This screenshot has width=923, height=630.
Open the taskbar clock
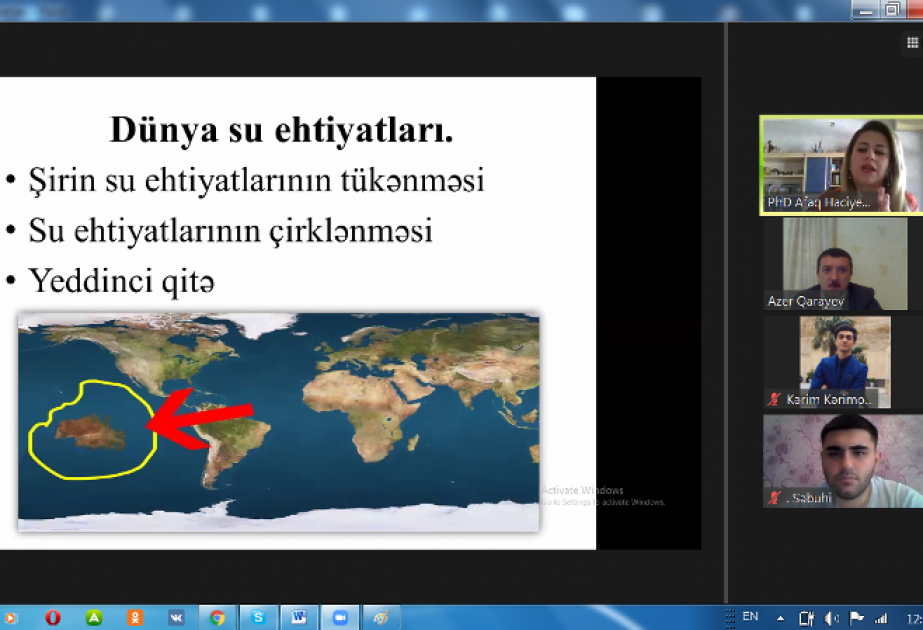(914, 618)
